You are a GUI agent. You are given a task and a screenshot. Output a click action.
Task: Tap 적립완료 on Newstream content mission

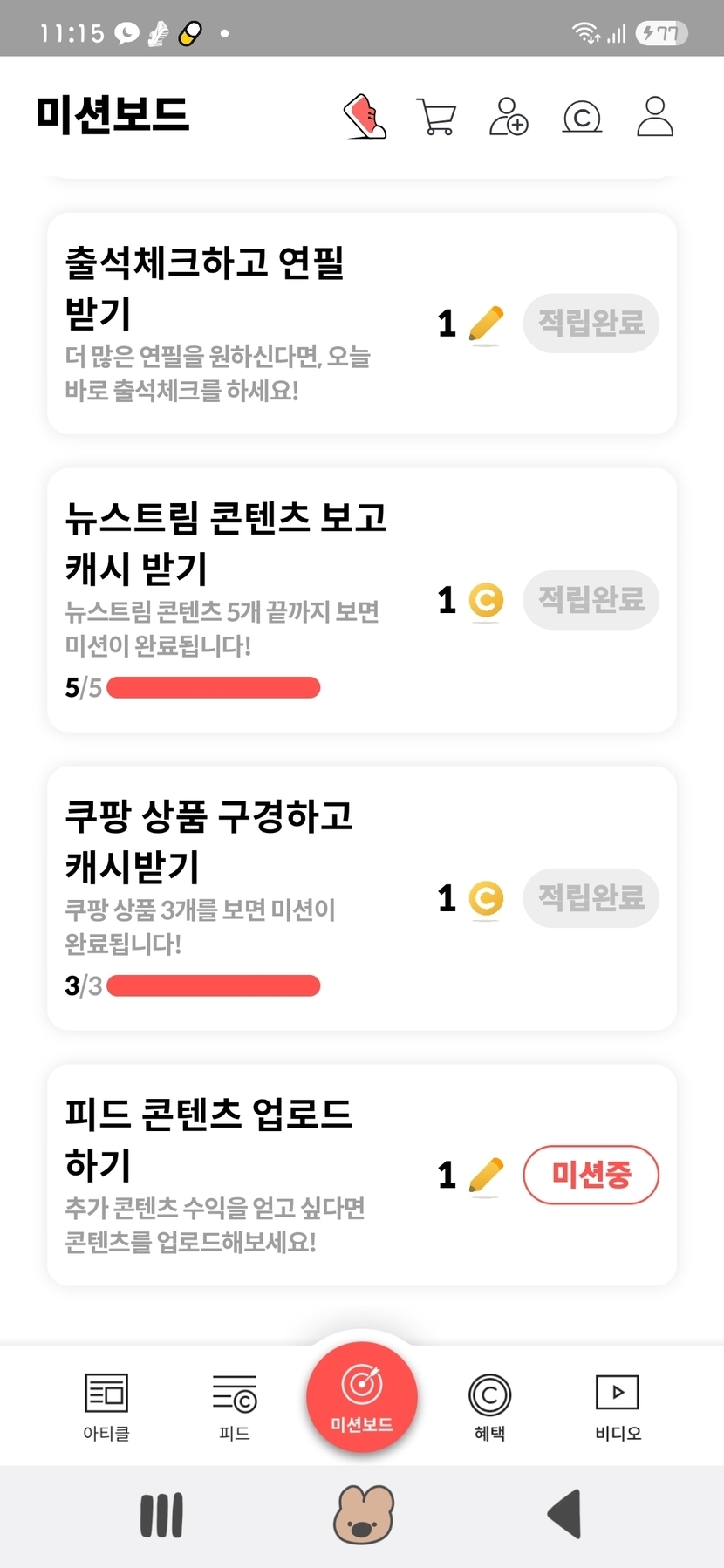(591, 600)
